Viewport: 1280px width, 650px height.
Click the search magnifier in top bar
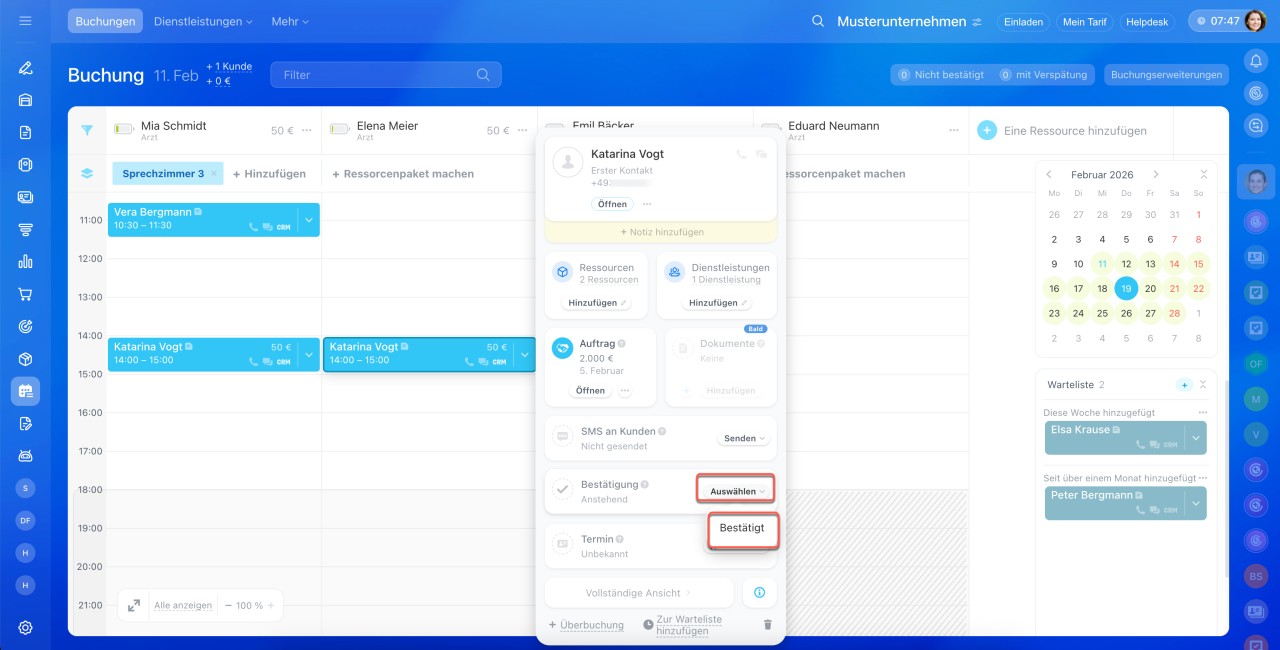point(818,21)
